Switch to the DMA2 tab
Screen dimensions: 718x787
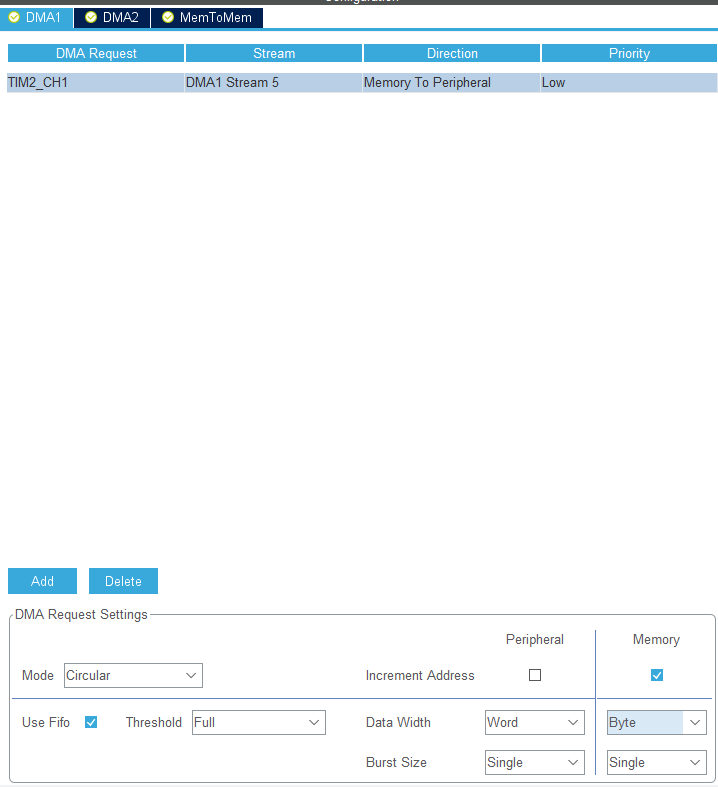click(112, 18)
